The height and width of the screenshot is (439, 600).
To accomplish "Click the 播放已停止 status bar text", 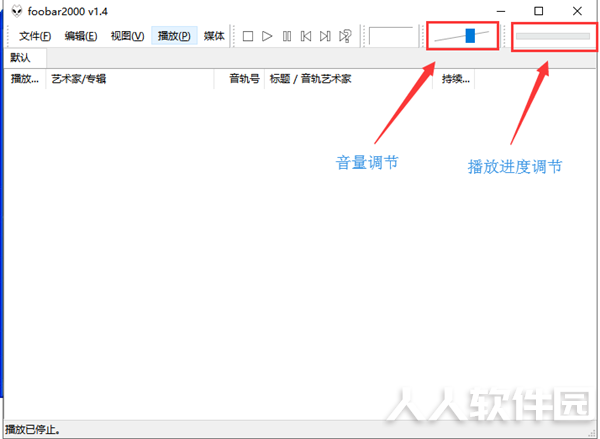I will pyautogui.click(x=33, y=429).
